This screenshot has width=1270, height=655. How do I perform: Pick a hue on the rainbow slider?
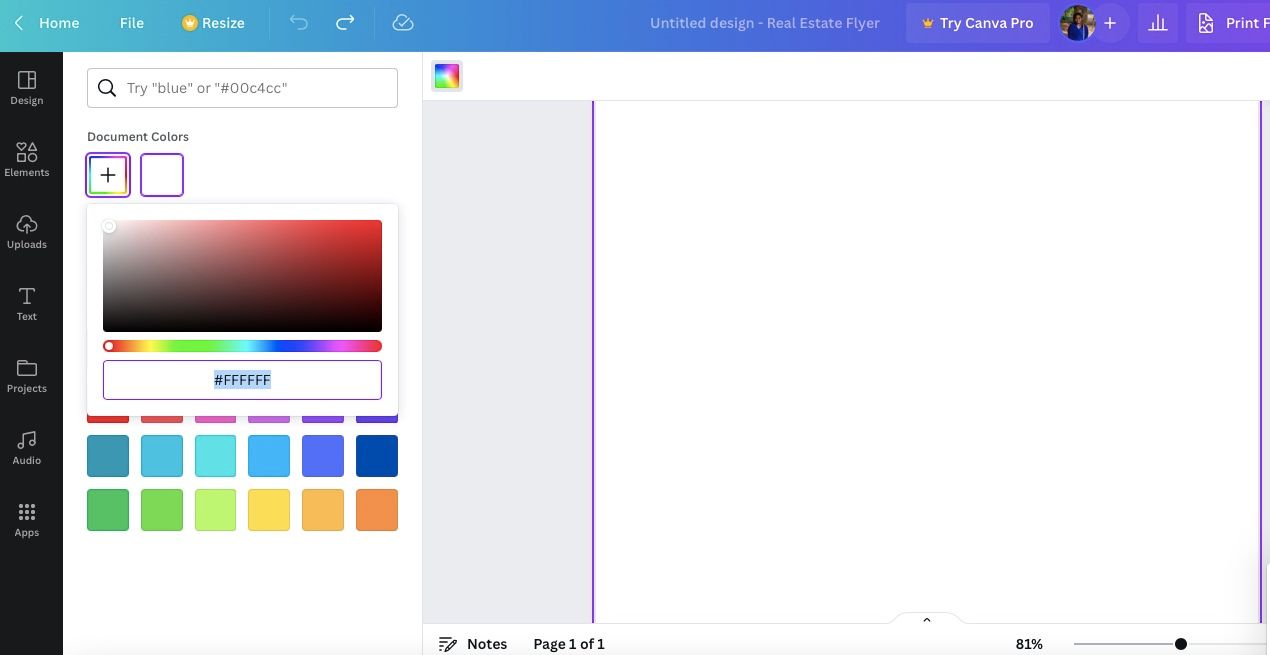[x=242, y=345]
